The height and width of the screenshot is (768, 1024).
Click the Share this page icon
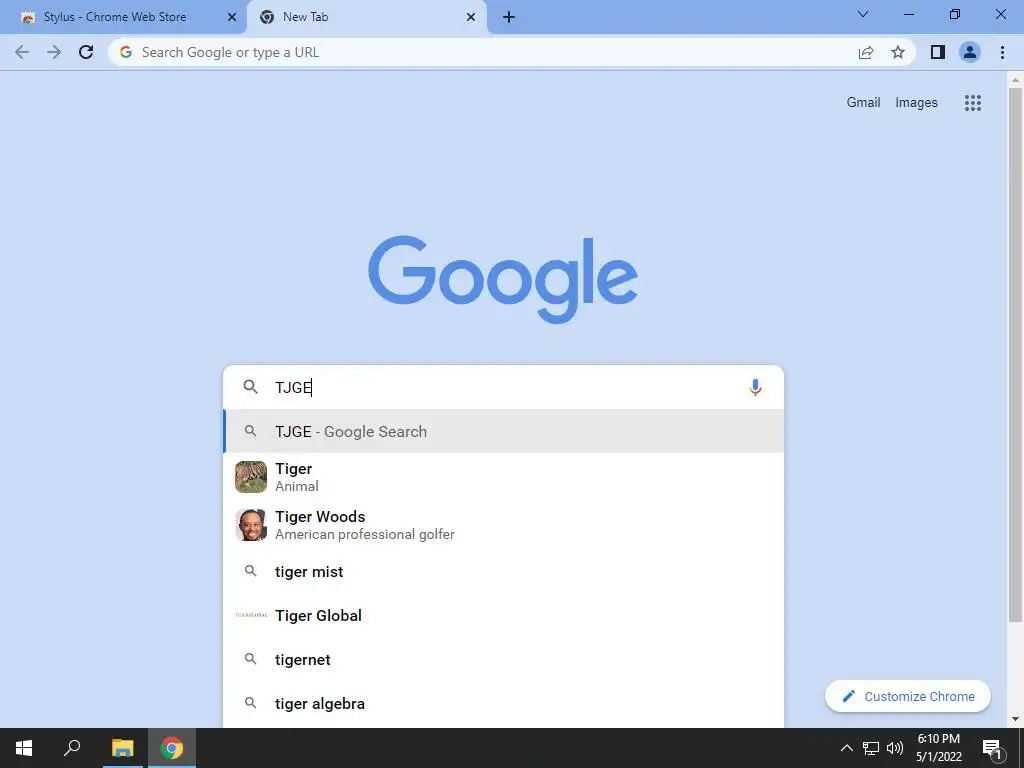pyautogui.click(x=866, y=52)
